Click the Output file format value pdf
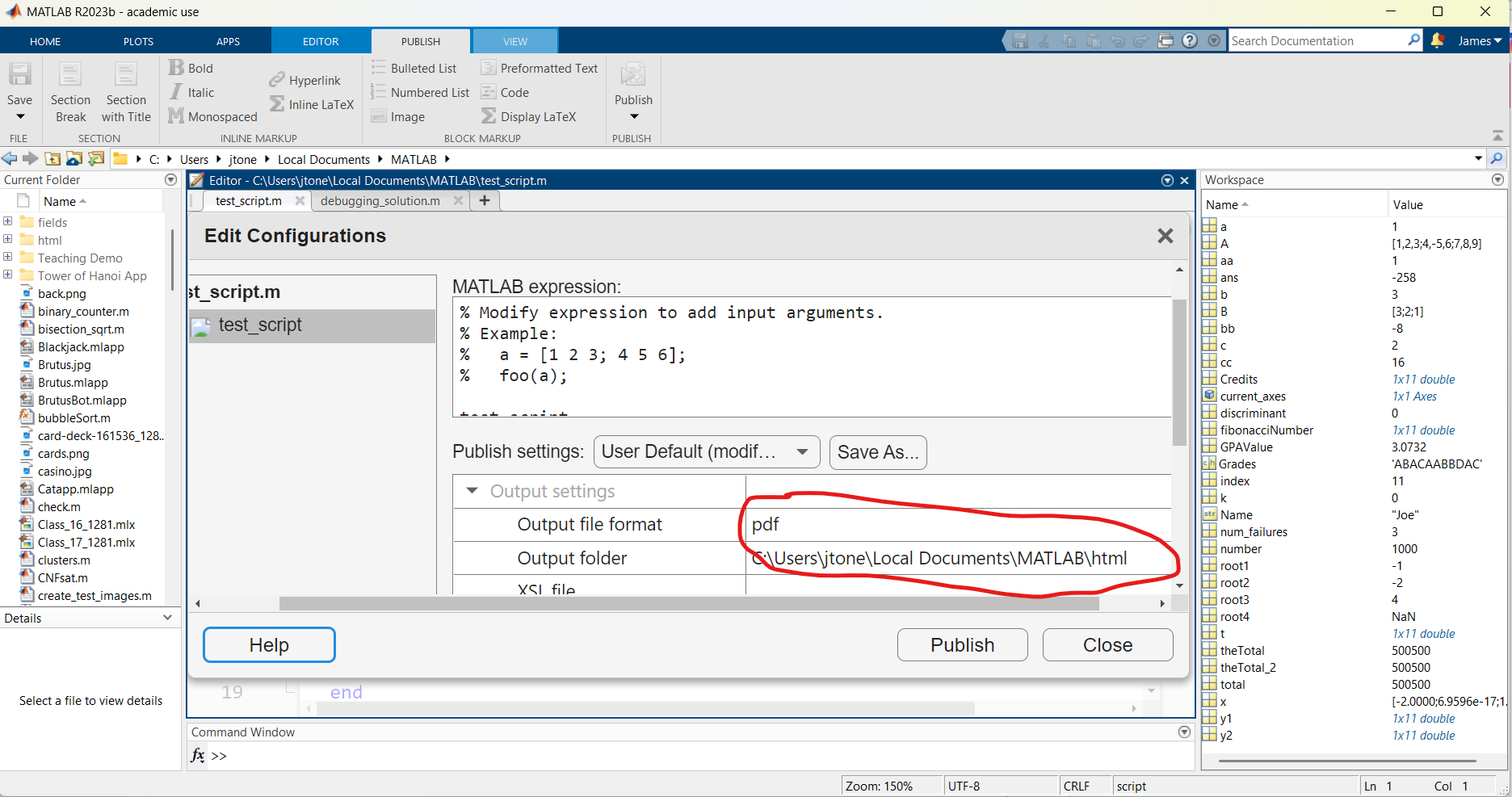The height and width of the screenshot is (797, 1512). tap(765, 525)
